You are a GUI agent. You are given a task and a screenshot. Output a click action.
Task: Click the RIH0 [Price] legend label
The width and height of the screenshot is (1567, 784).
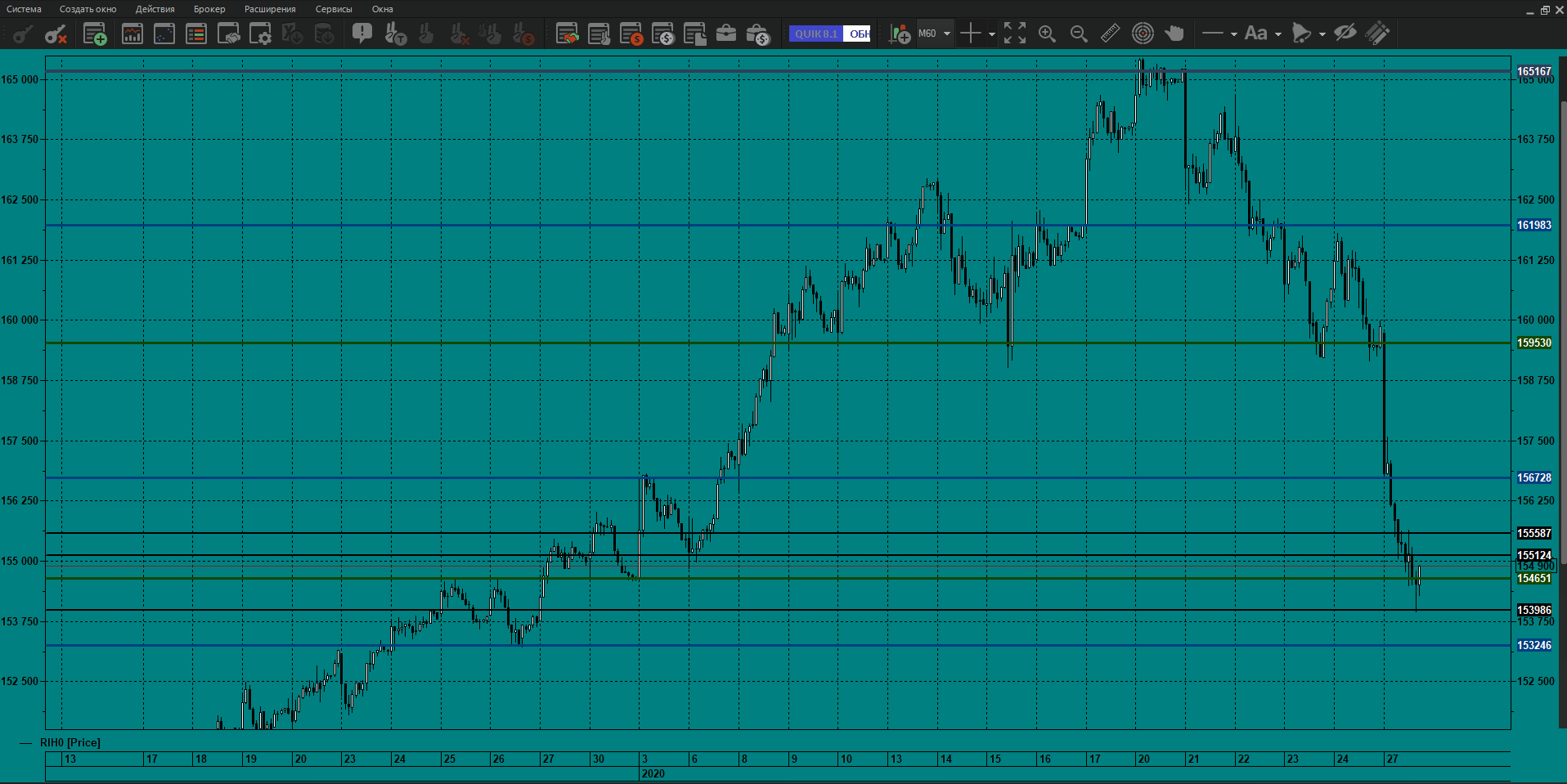70,742
